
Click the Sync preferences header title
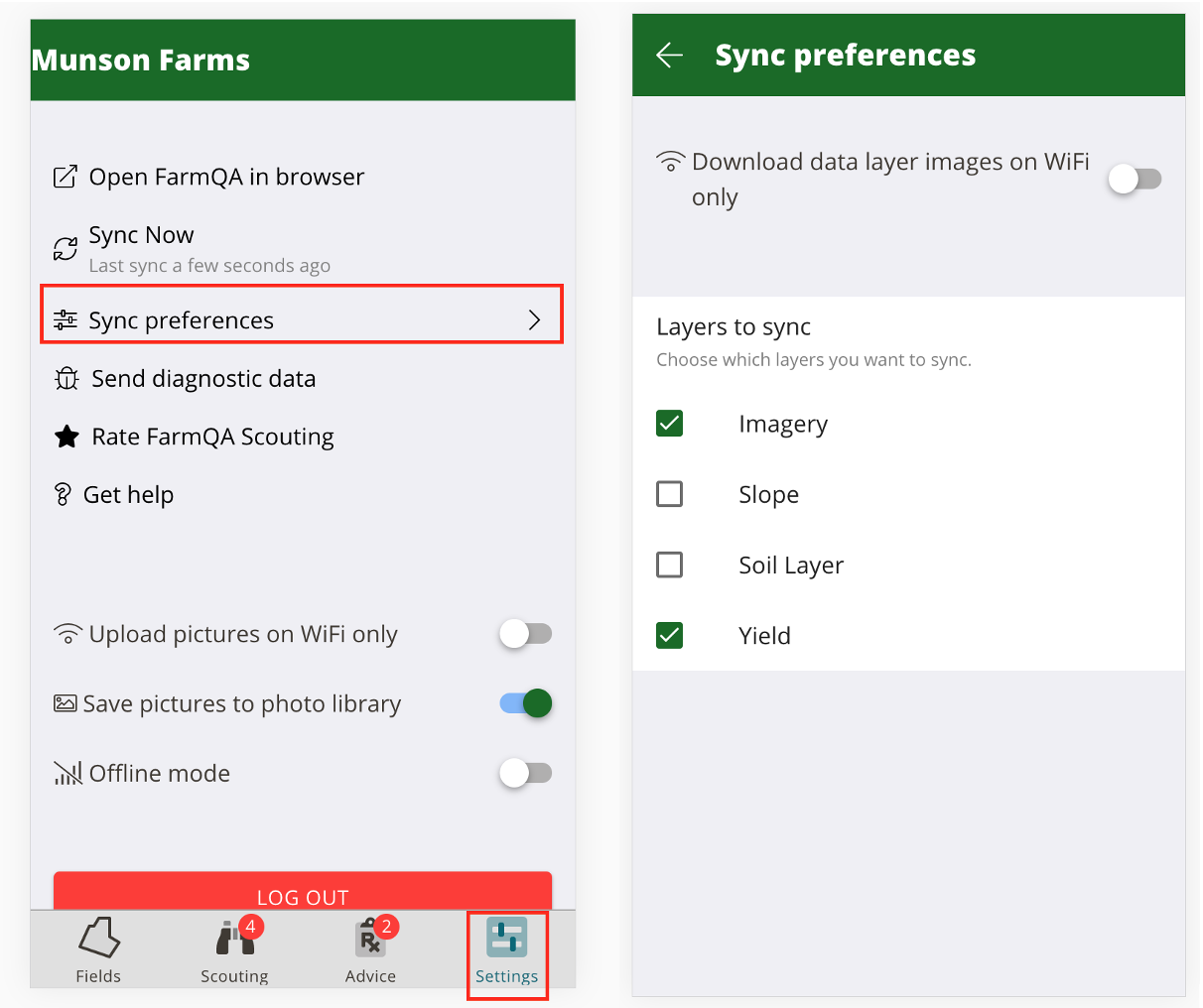tap(846, 56)
